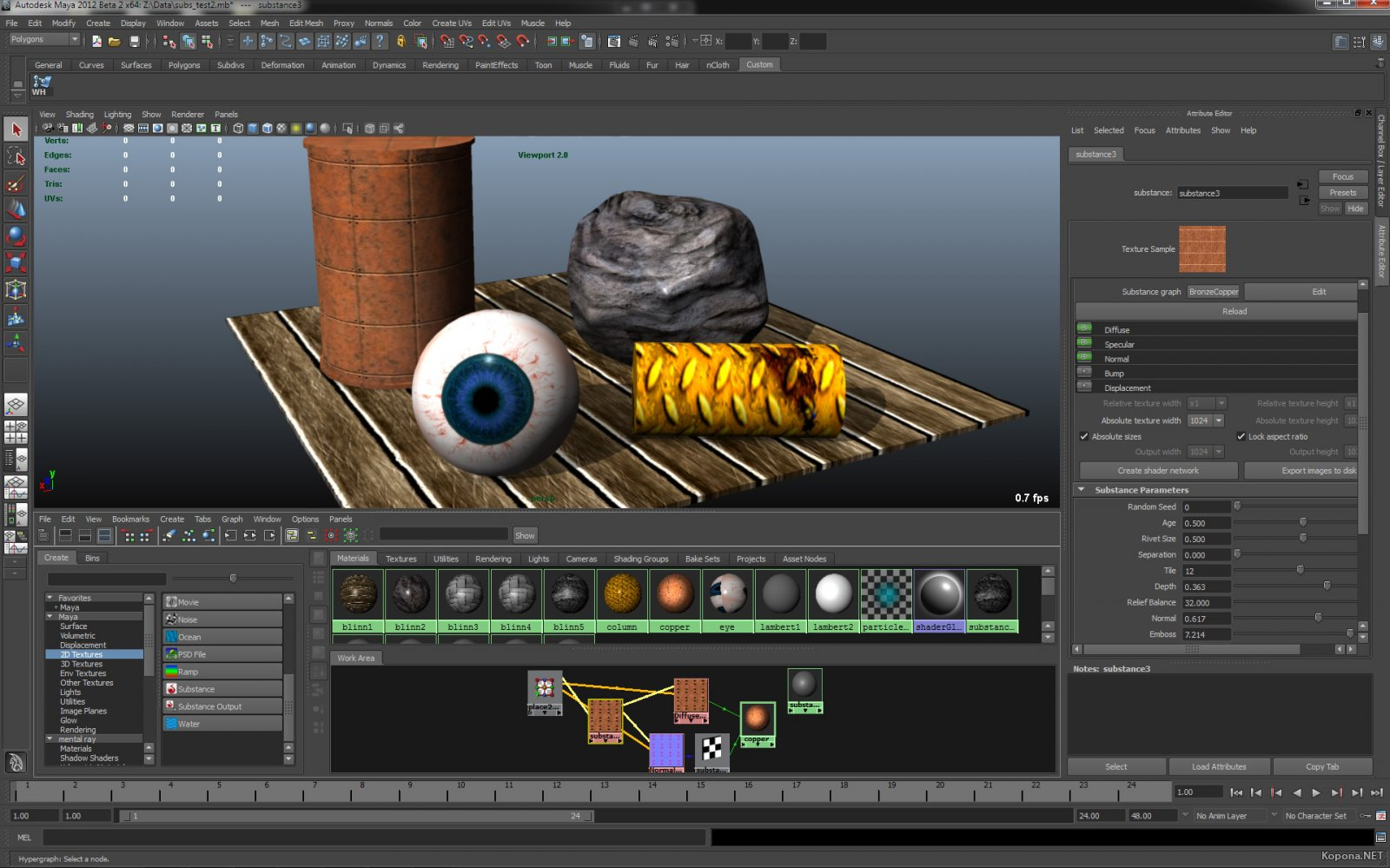Collapse the Substance Parameters section
Viewport: 1390px width, 868px height.
pyautogui.click(x=1082, y=490)
